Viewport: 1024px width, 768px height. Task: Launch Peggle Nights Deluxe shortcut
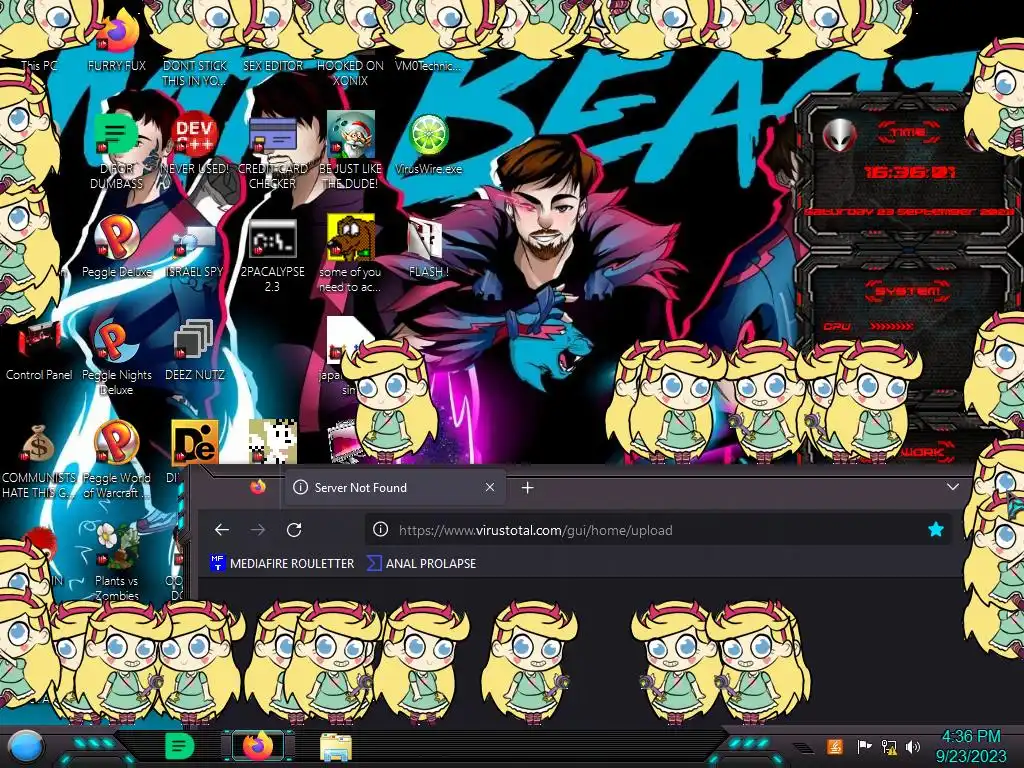(116, 342)
